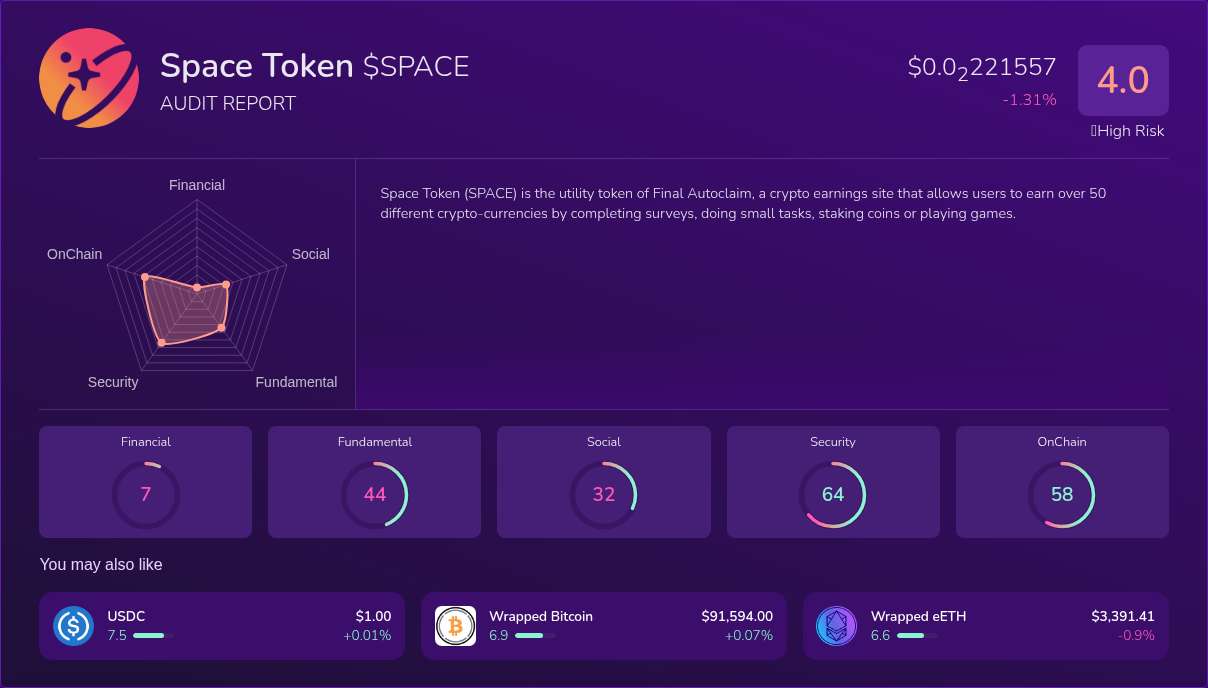Toggle the Fundamental score panel
Image resolution: width=1208 pixels, height=688 pixels.
(x=374, y=481)
